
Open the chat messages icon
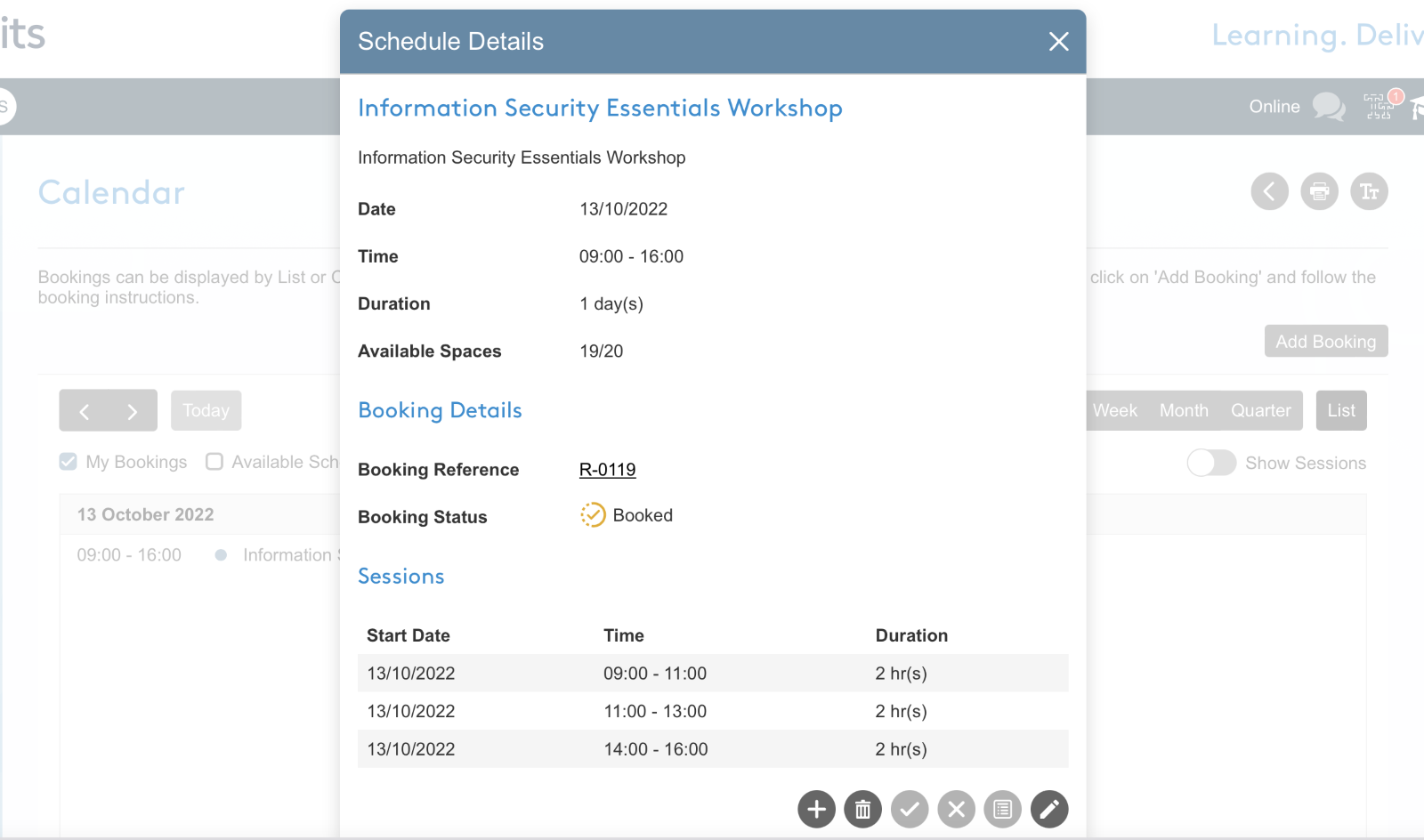[1329, 107]
